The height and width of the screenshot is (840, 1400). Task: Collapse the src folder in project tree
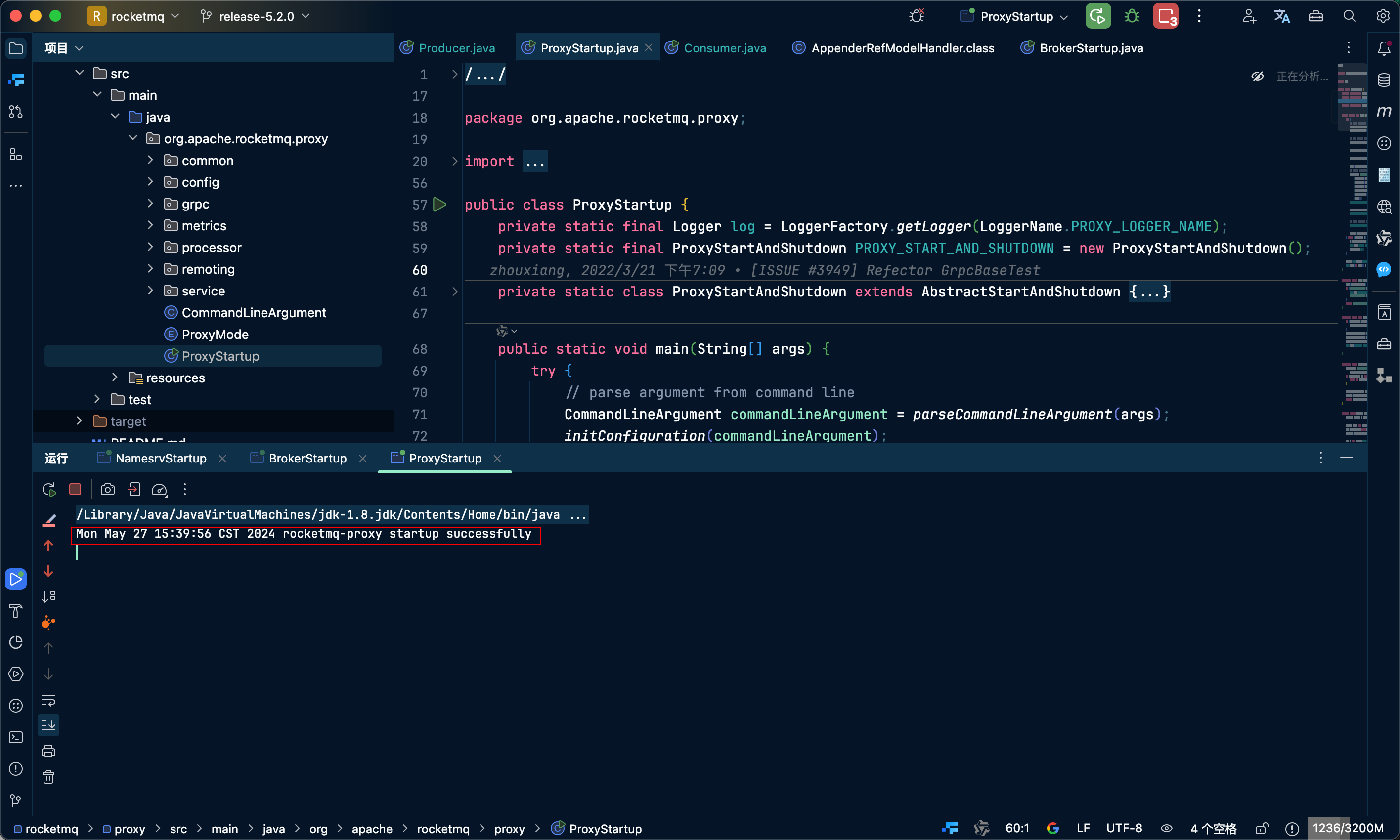click(x=79, y=73)
